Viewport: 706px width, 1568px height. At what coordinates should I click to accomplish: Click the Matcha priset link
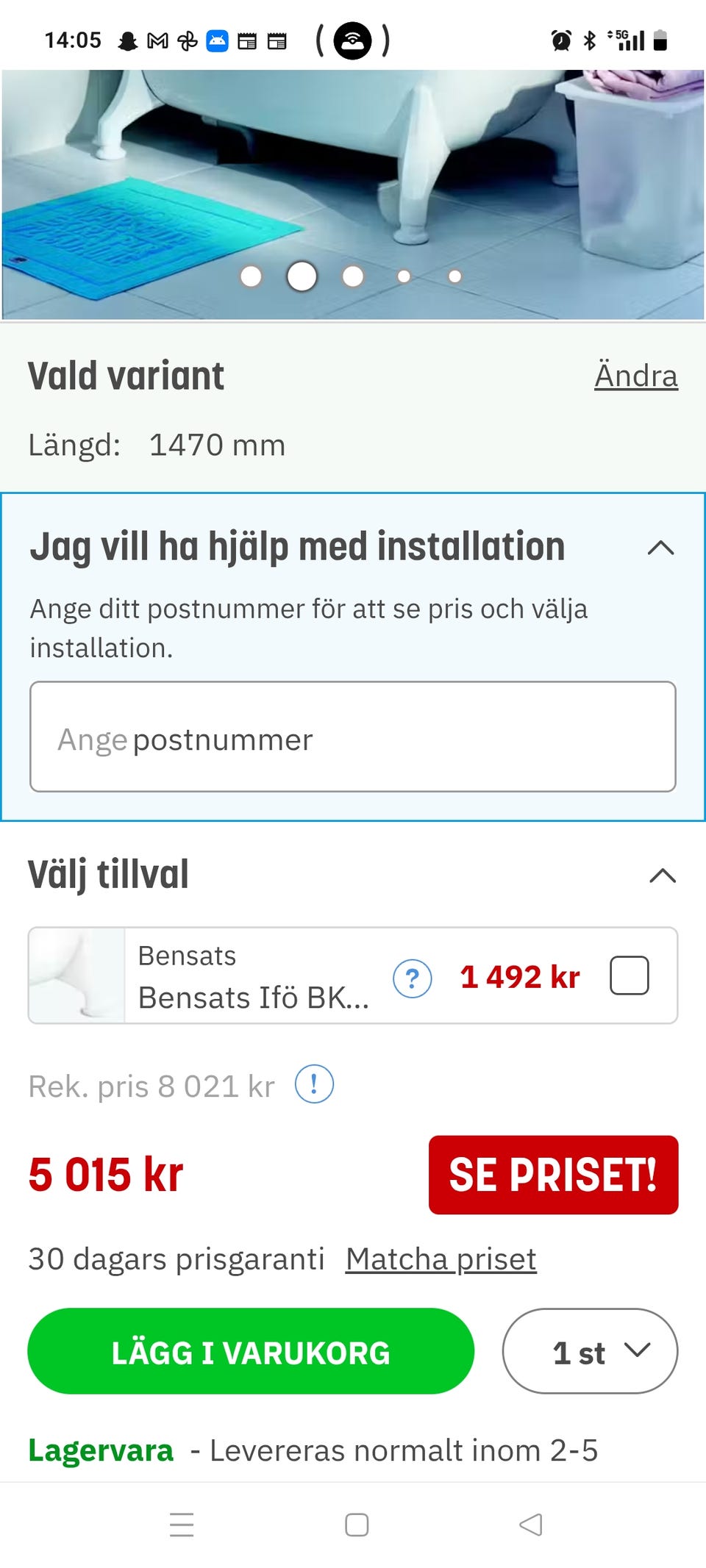(441, 1259)
